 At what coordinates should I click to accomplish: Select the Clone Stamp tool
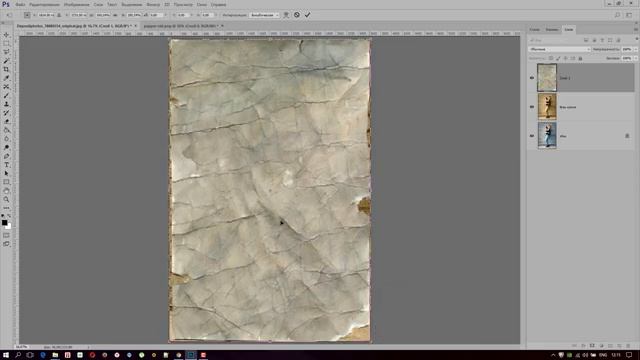6,104
